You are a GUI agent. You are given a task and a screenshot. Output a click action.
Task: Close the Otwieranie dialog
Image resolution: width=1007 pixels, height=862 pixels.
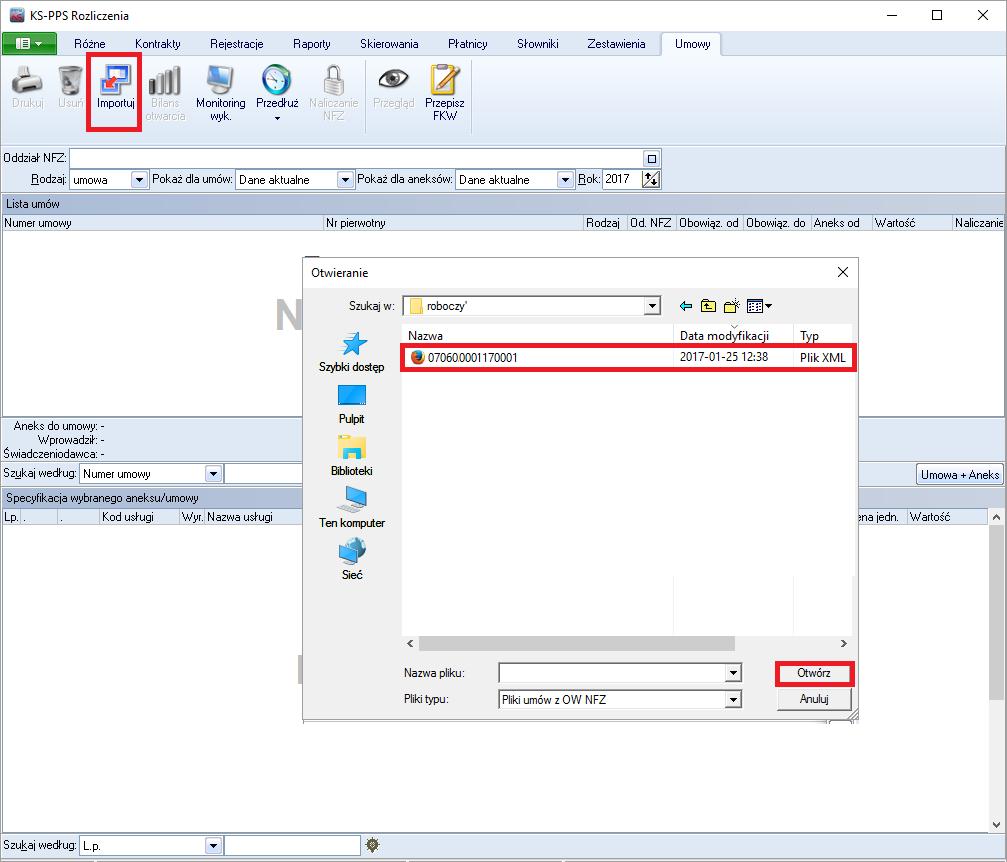tap(843, 272)
